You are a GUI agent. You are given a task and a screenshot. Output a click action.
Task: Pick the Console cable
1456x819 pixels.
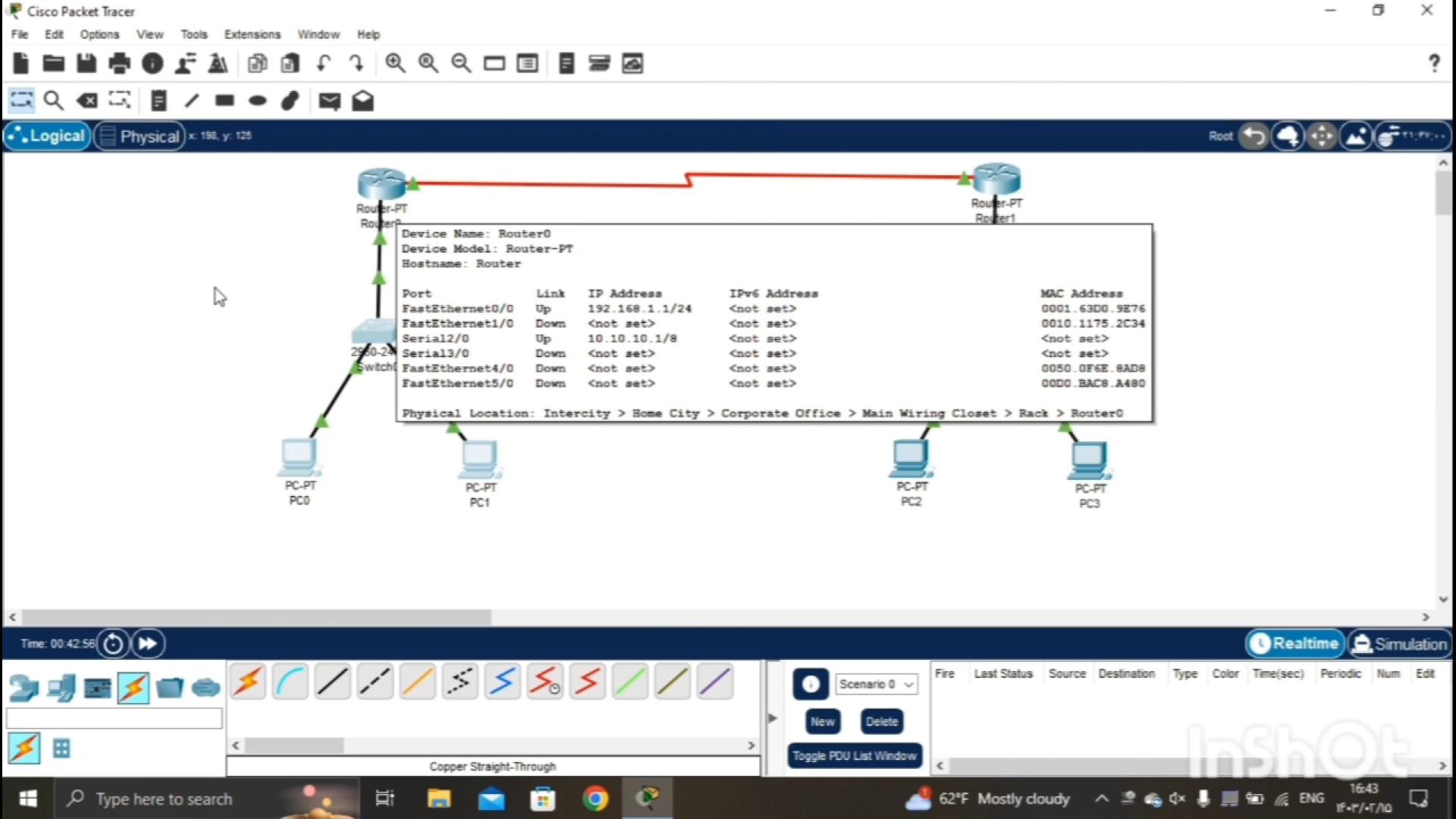pyautogui.click(x=290, y=682)
